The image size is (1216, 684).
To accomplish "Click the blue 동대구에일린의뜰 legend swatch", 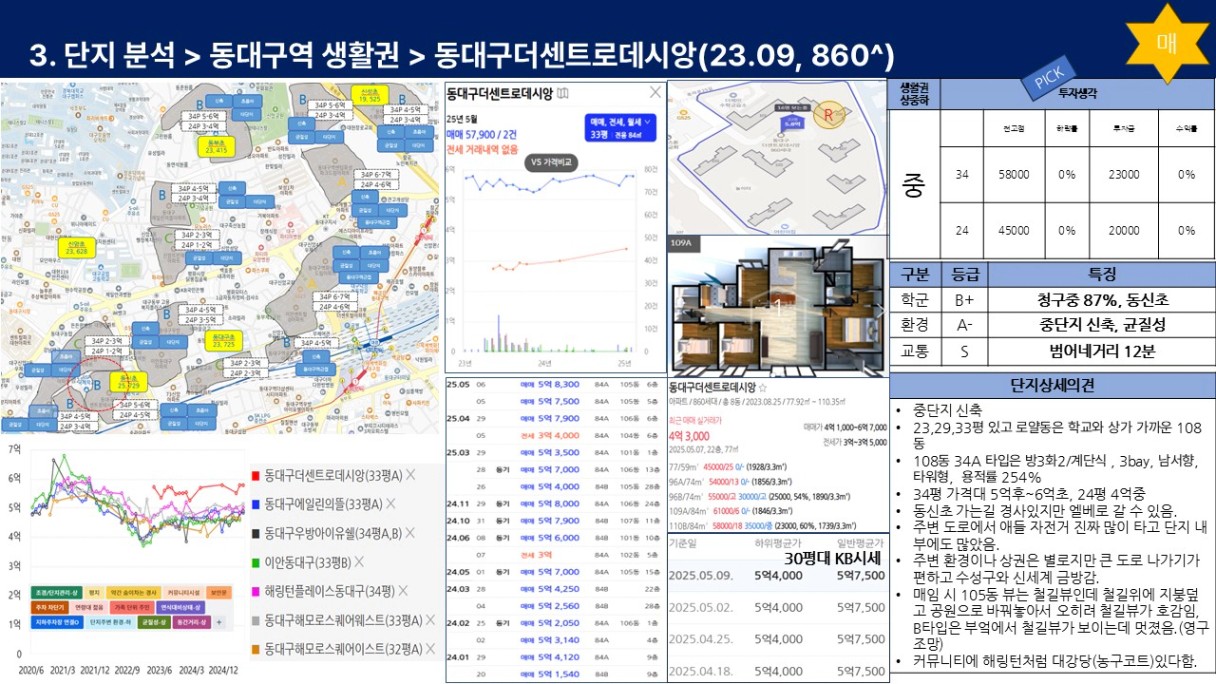I will 256,505.
